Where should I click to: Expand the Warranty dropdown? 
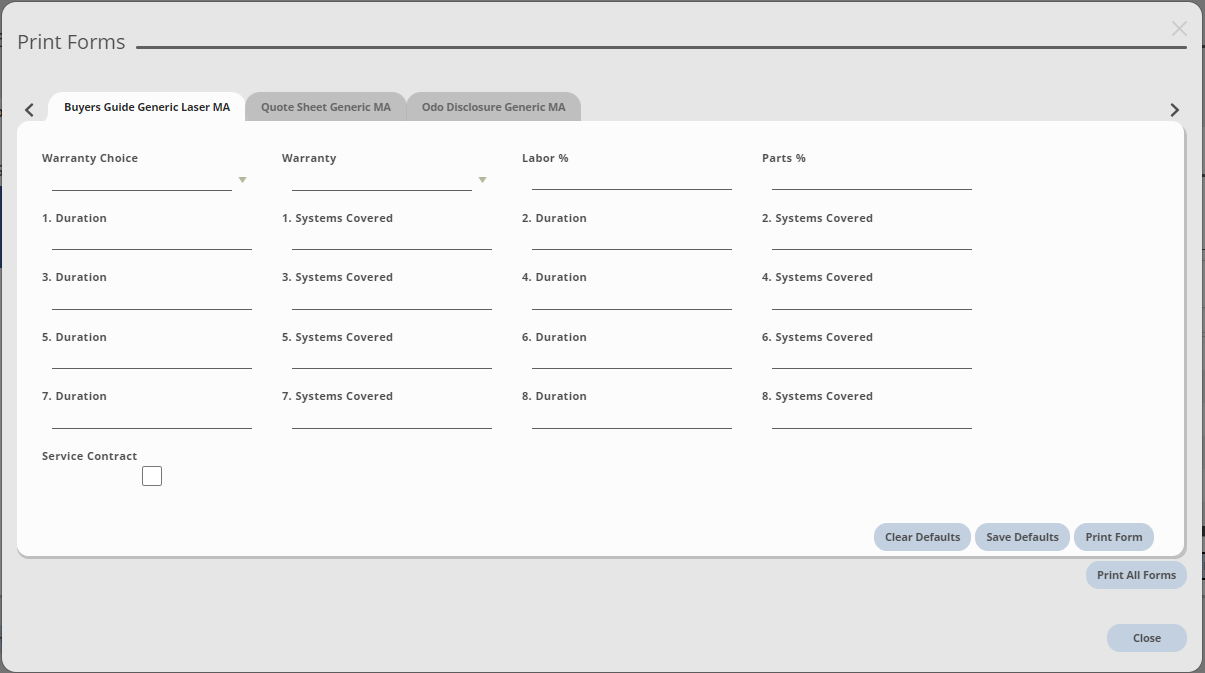click(482, 179)
